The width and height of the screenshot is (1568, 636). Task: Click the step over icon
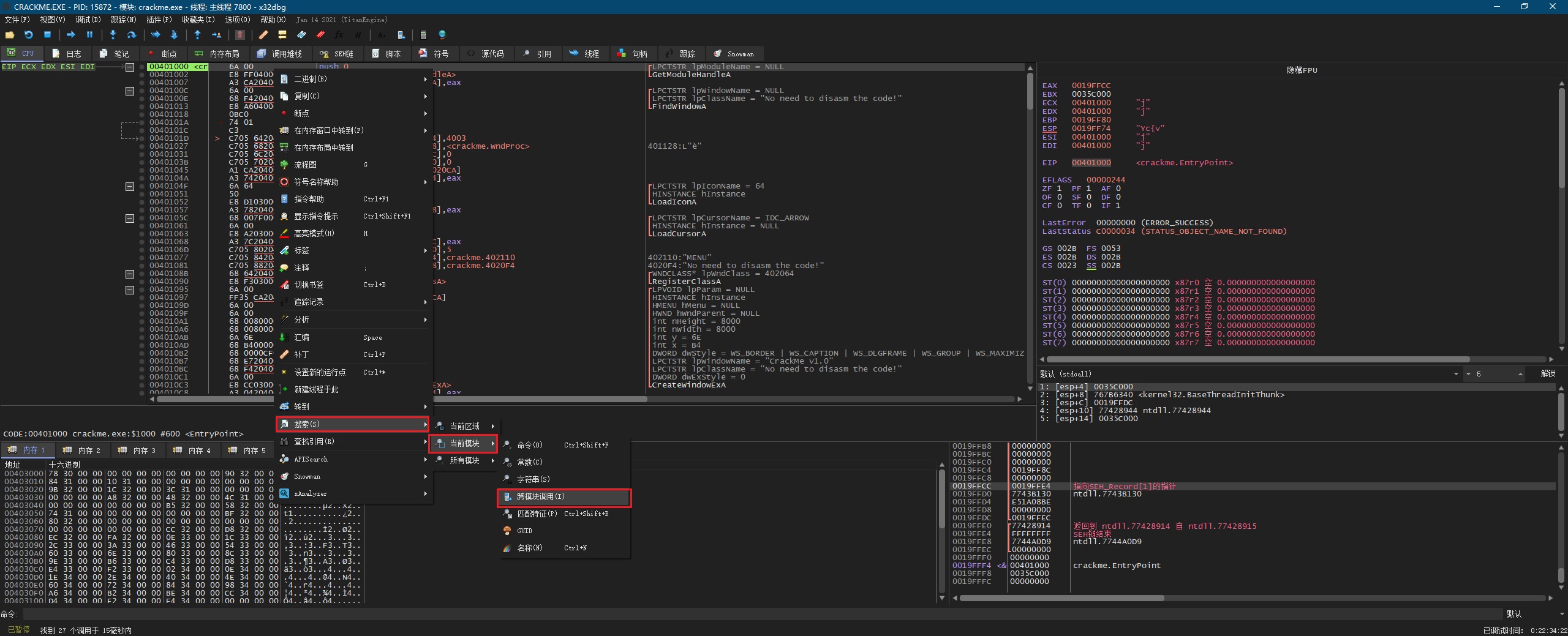click(131, 35)
